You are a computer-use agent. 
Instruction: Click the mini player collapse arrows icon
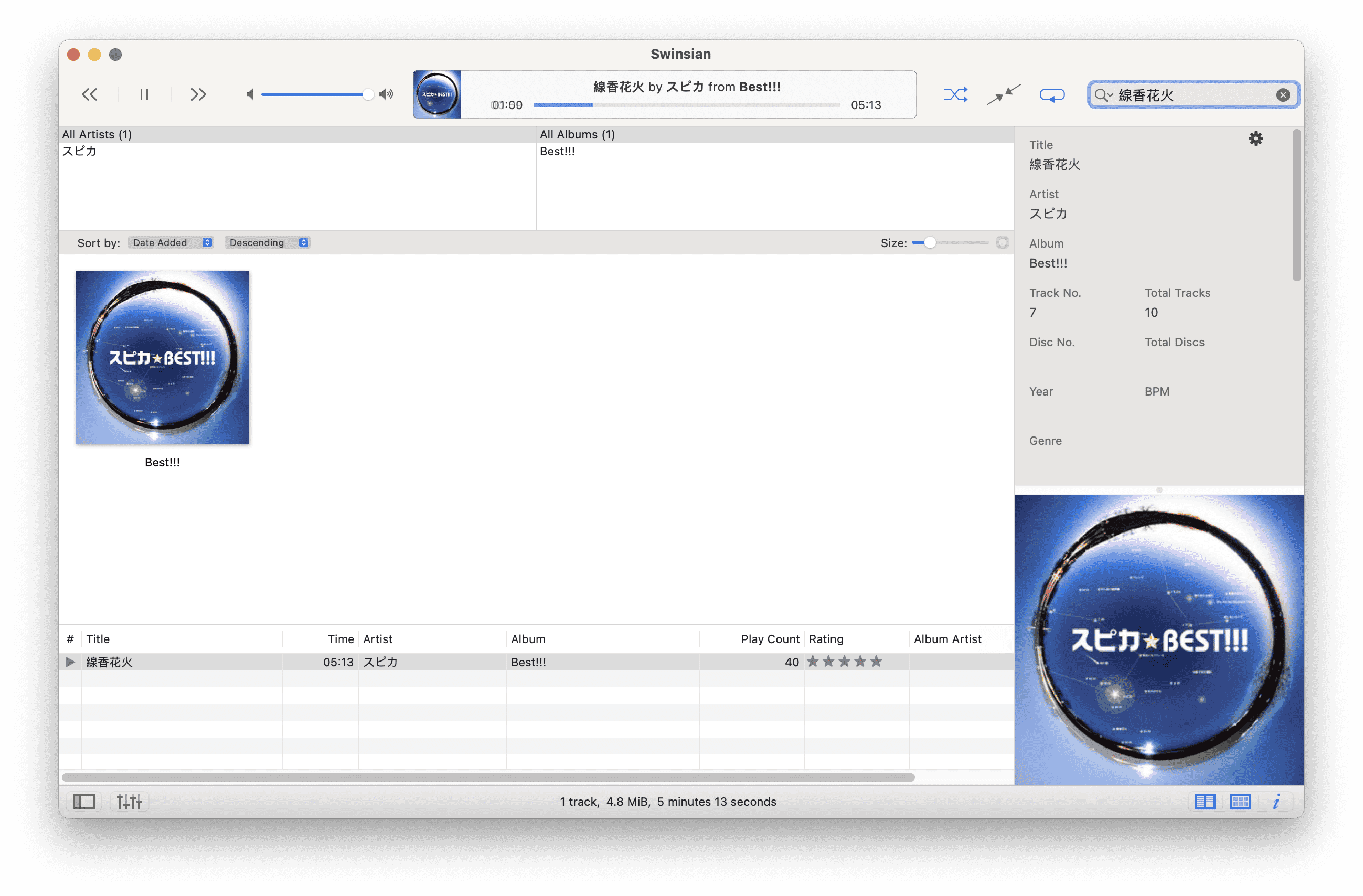(1003, 94)
